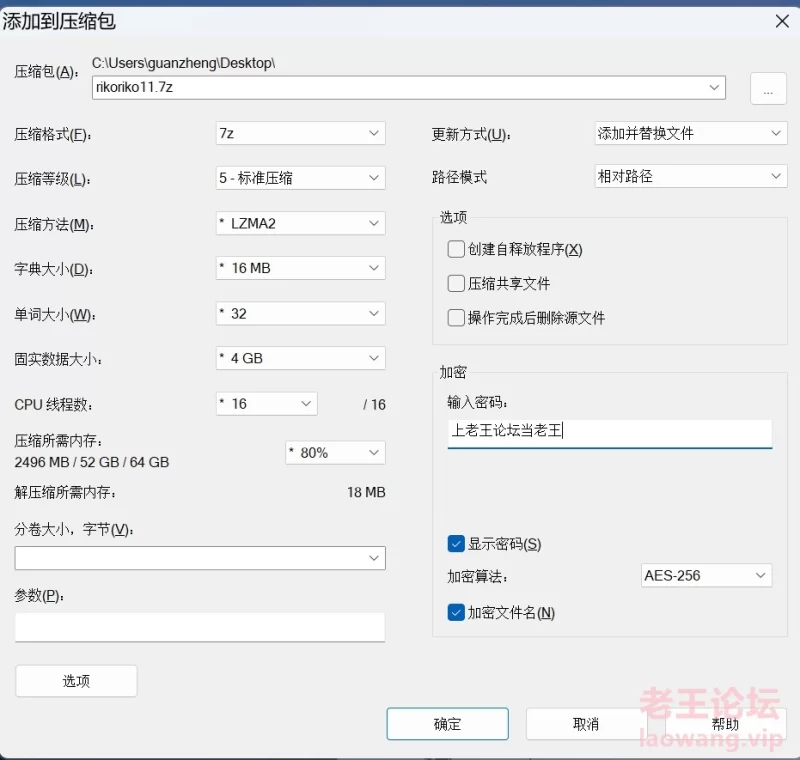
Task: Open the dictionary size dropdown 16 MB
Action: (301, 268)
